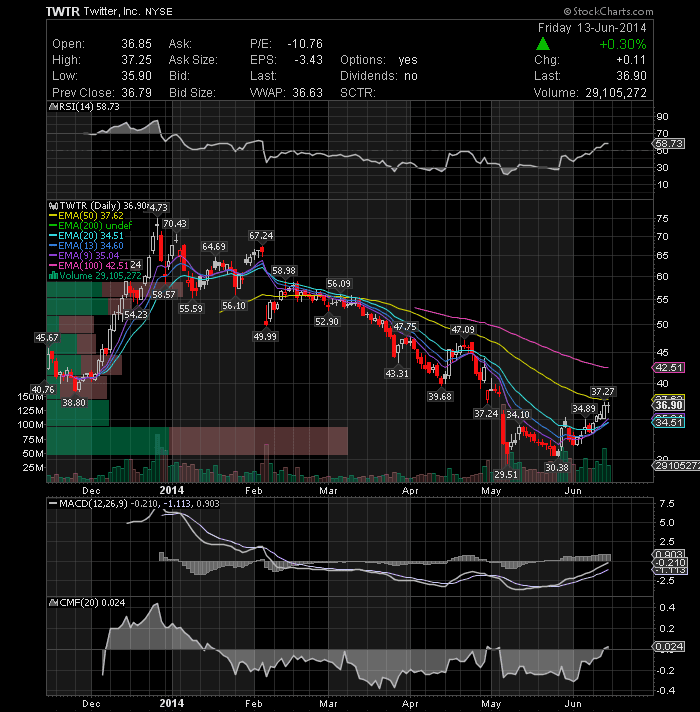Click the 39.68 price low label
The width and height of the screenshot is (700, 712).
tap(440, 396)
